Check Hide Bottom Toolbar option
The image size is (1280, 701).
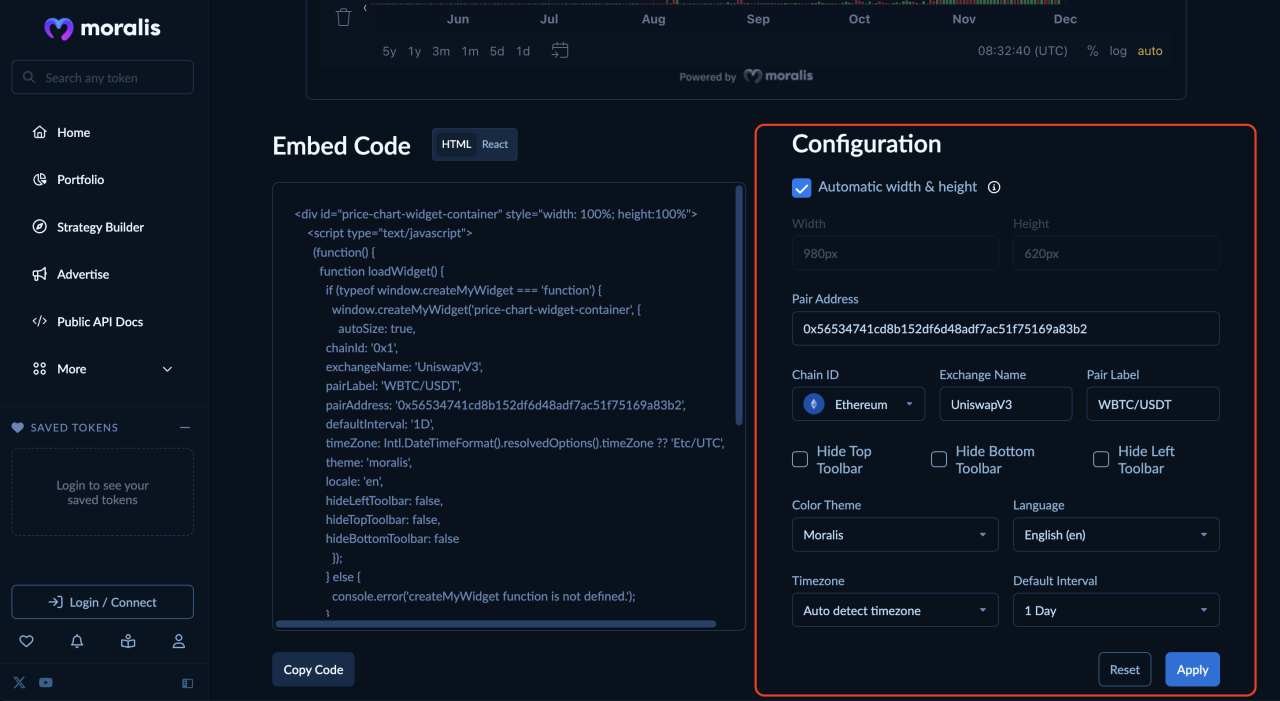938,458
